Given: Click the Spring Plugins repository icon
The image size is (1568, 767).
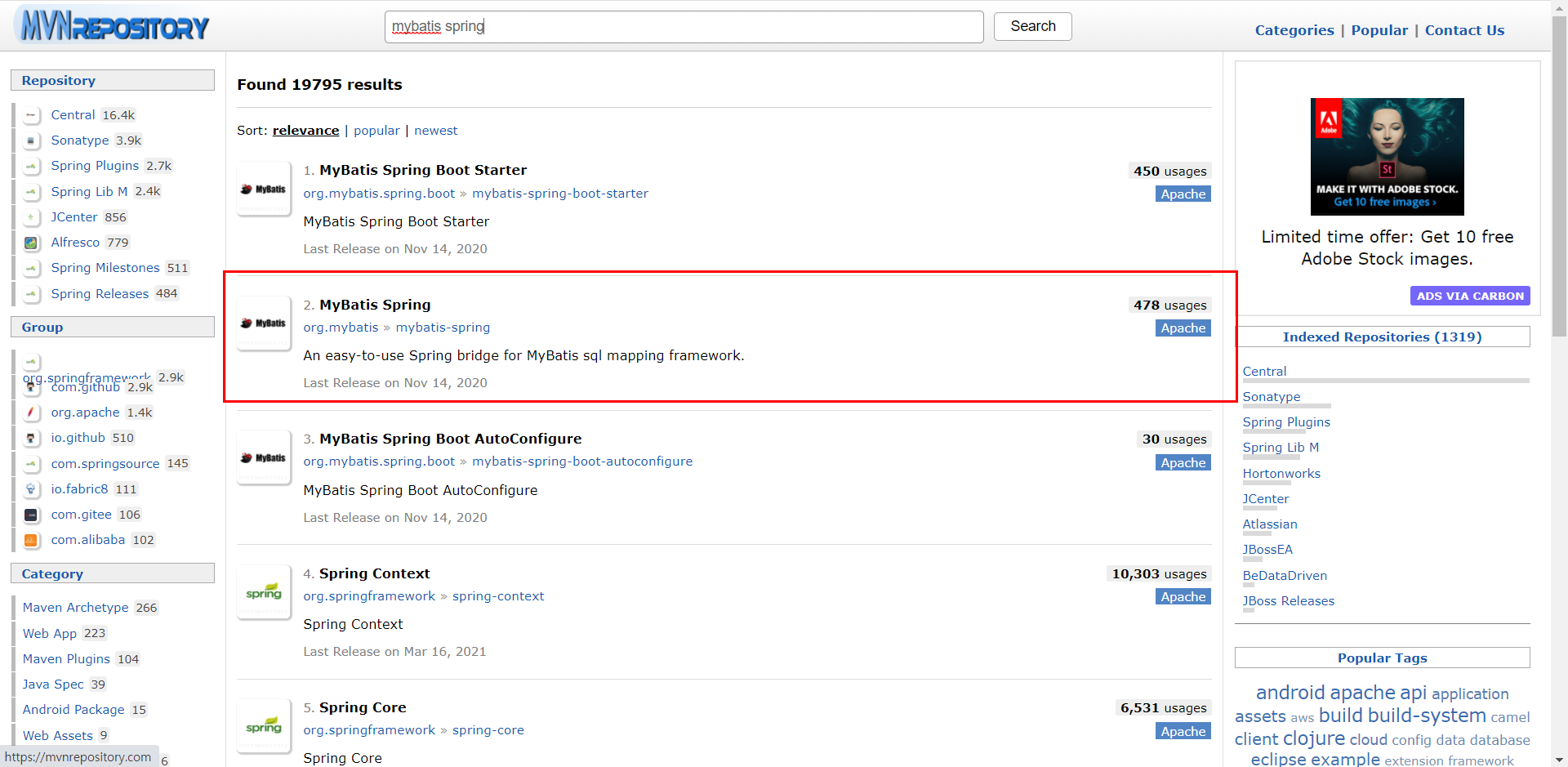Looking at the screenshot, I should [31, 166].
